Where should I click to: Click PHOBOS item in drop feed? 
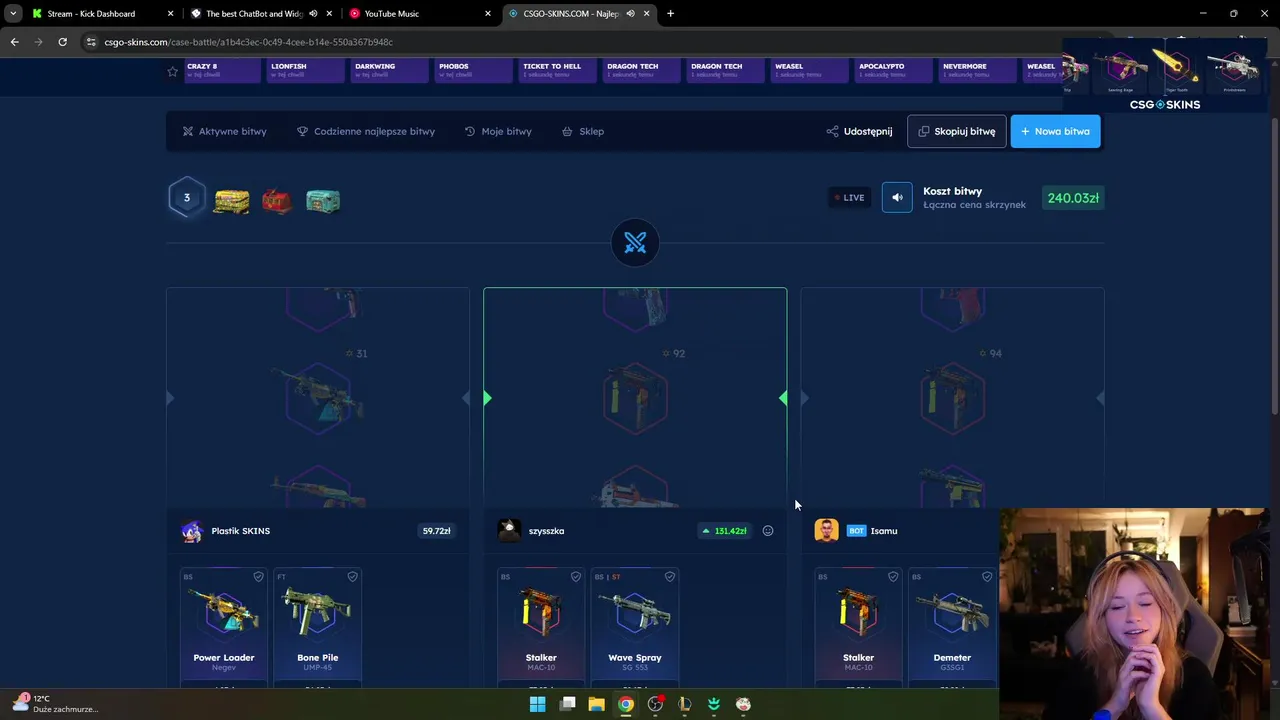click(x=473, y=71)
